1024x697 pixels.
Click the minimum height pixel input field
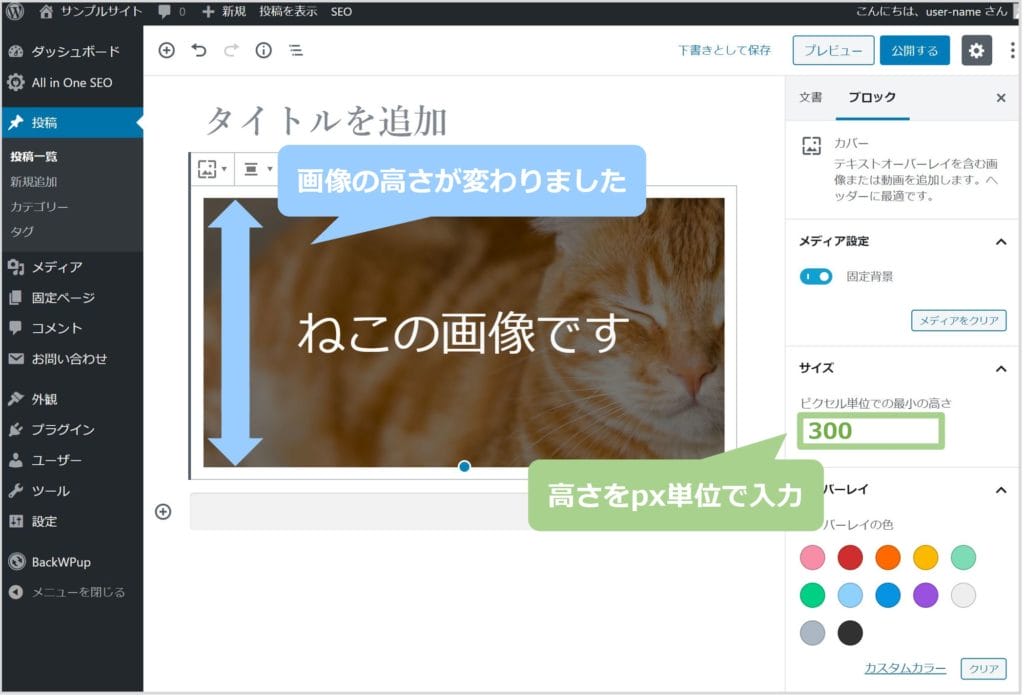(x=870, y=431)
